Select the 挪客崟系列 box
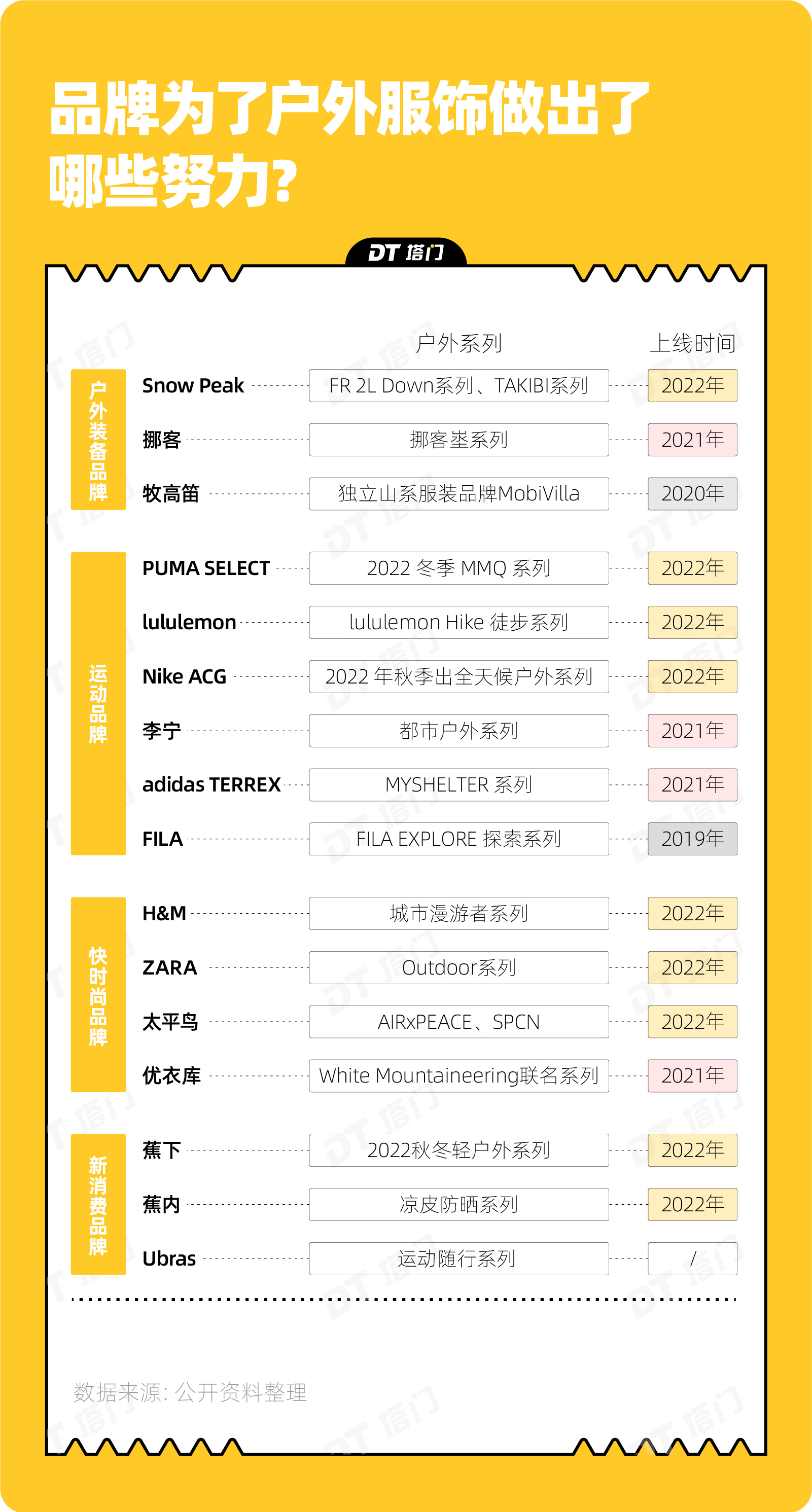The image size is (812, 1512). click(458, 440)
